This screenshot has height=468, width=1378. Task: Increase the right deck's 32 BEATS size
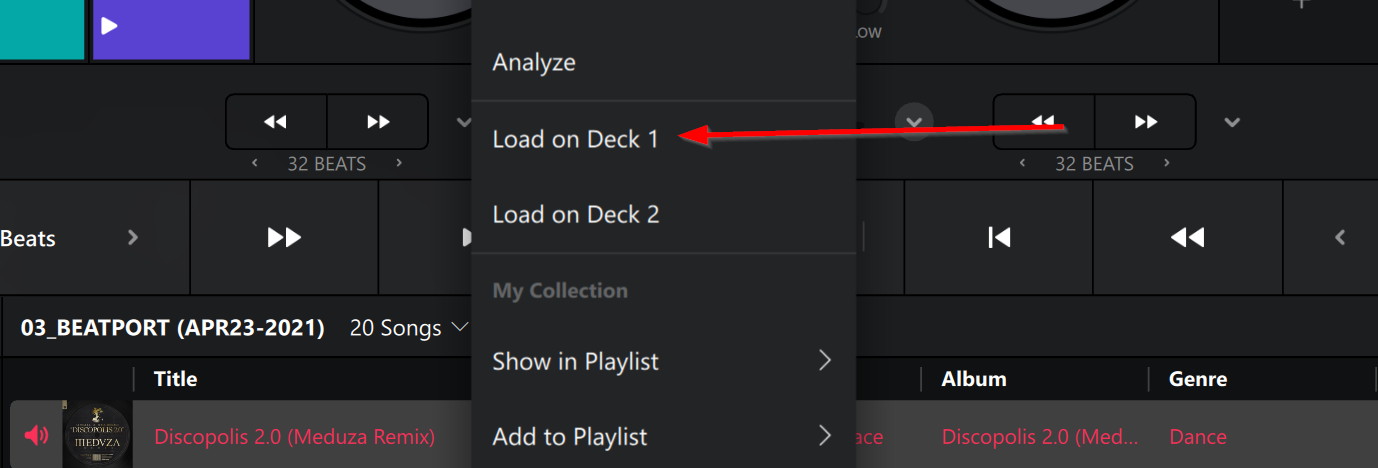pyautogui.click(x=1167, y=163)
